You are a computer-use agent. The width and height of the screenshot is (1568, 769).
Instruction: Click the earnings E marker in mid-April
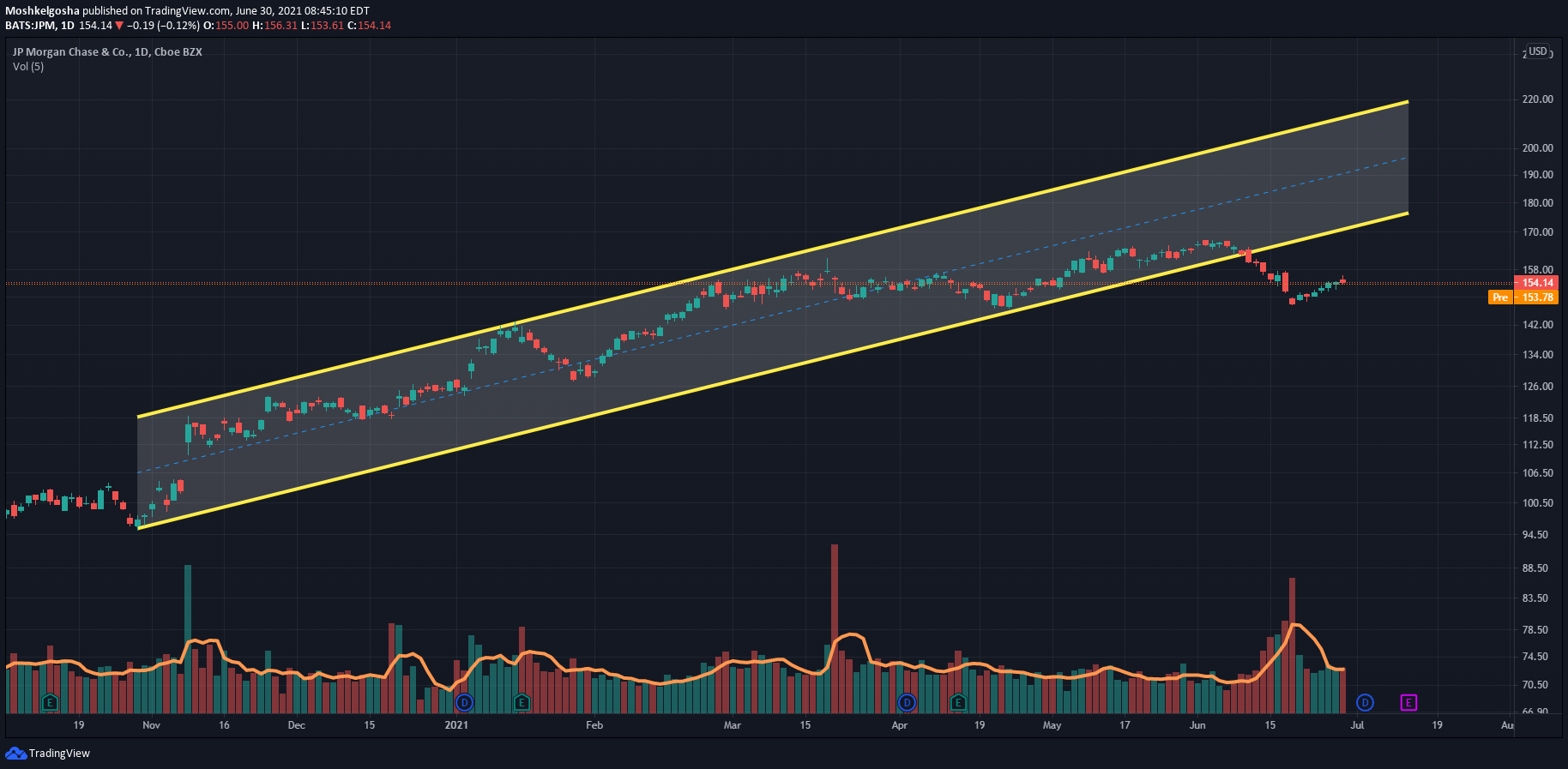[958, 703]
